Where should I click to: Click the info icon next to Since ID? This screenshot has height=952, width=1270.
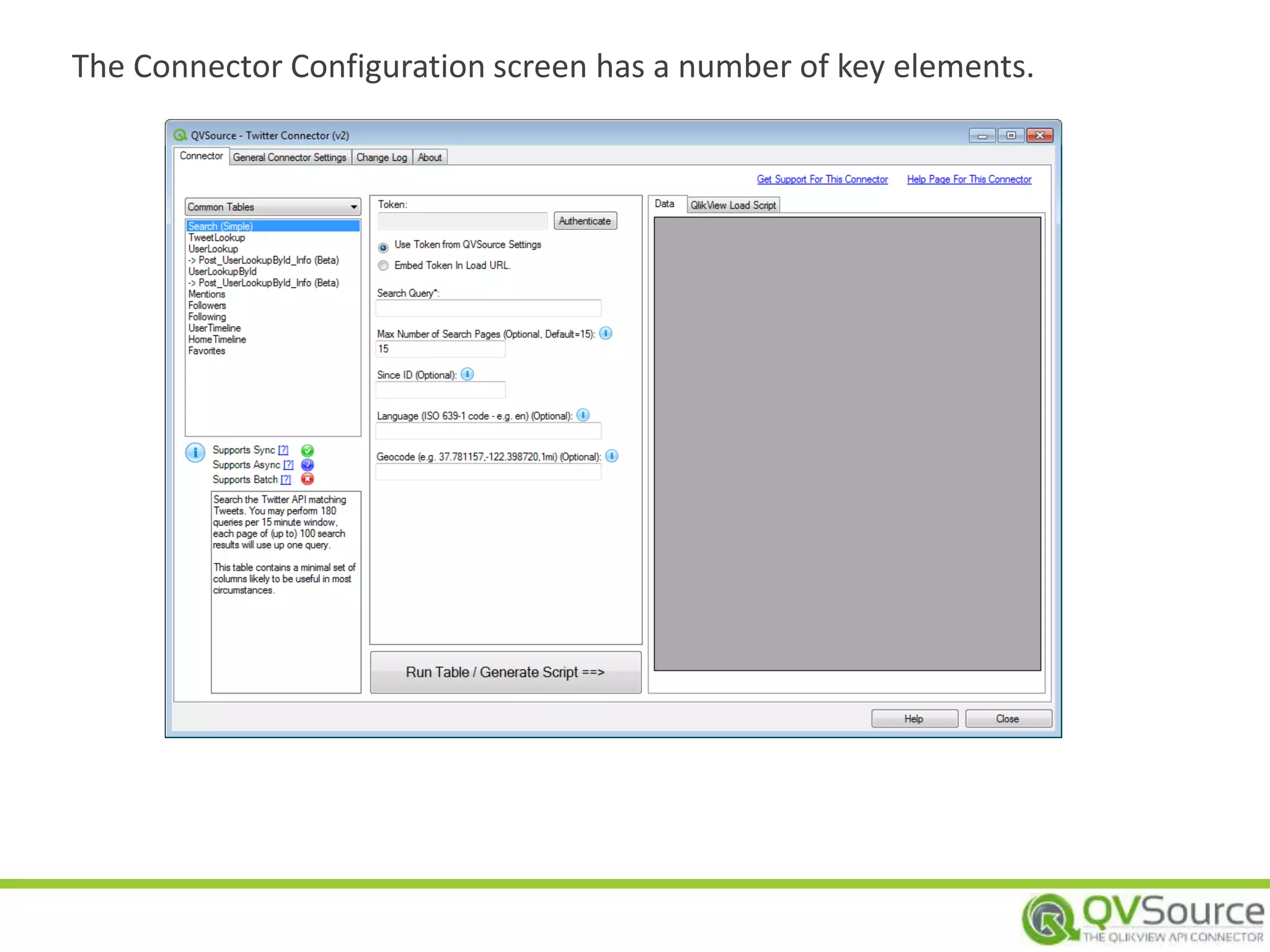click(x=468, y=374)
